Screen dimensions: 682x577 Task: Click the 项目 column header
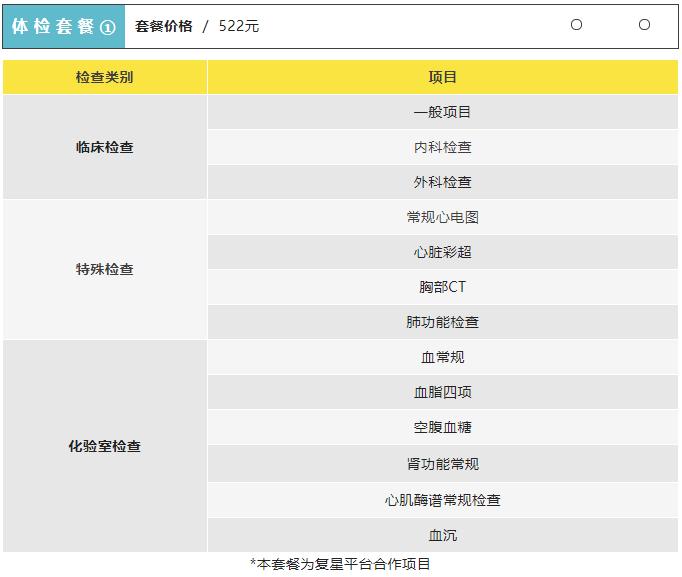pos(442,77)
